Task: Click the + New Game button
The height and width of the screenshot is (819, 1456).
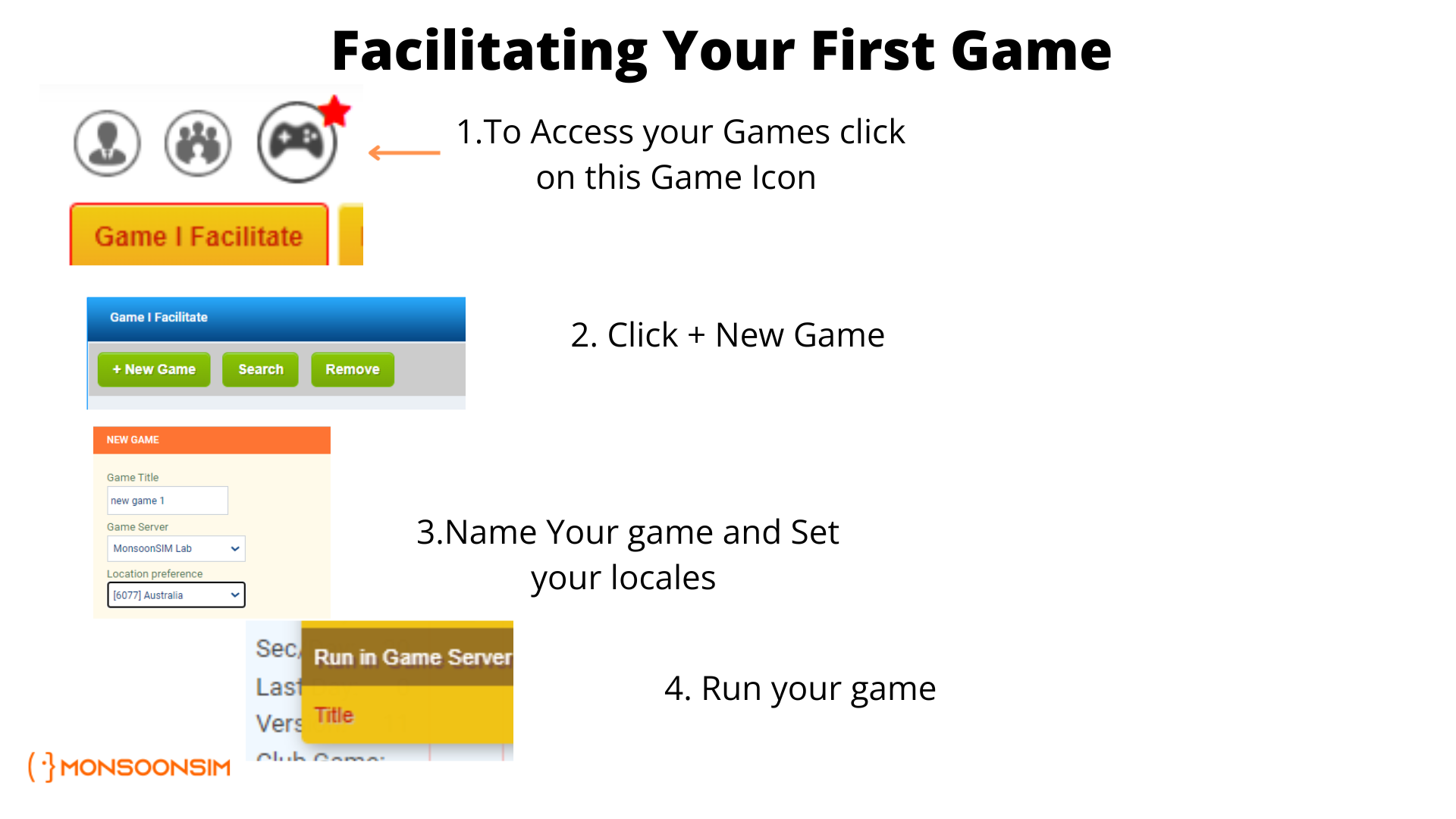Action: point(154,369)
